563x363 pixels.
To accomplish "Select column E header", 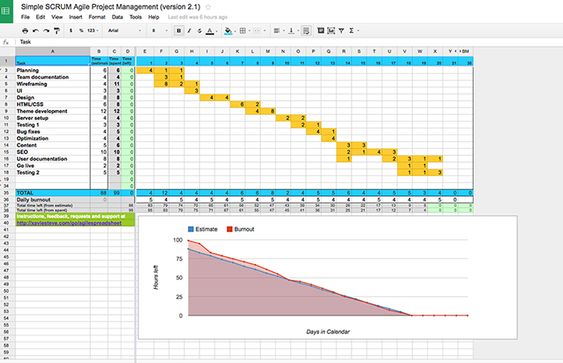I will pyautogui.click(x=145, y=52).
